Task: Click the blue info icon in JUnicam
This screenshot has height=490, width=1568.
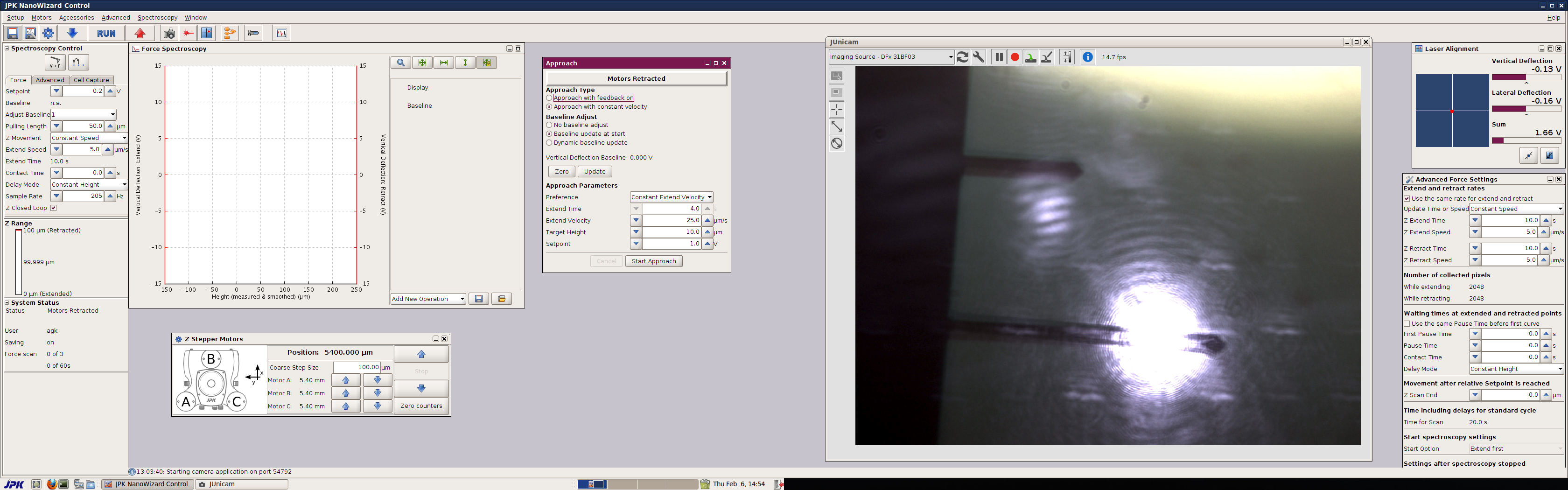Action: tap(1088, 57)
